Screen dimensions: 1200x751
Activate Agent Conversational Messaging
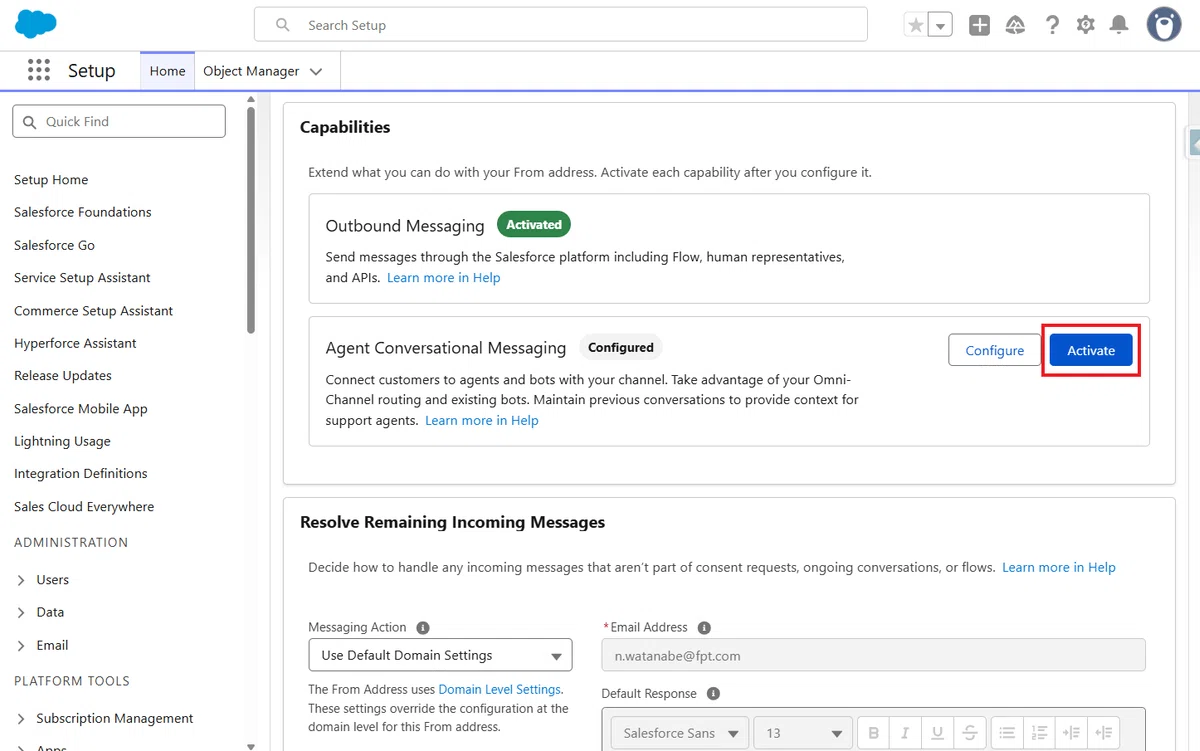coord(1091,350)
